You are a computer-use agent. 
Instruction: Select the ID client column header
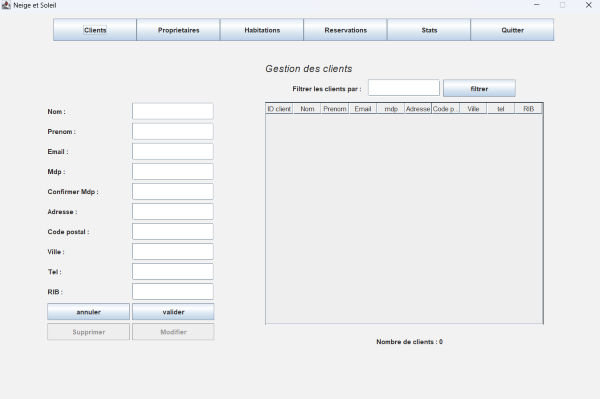279,109
